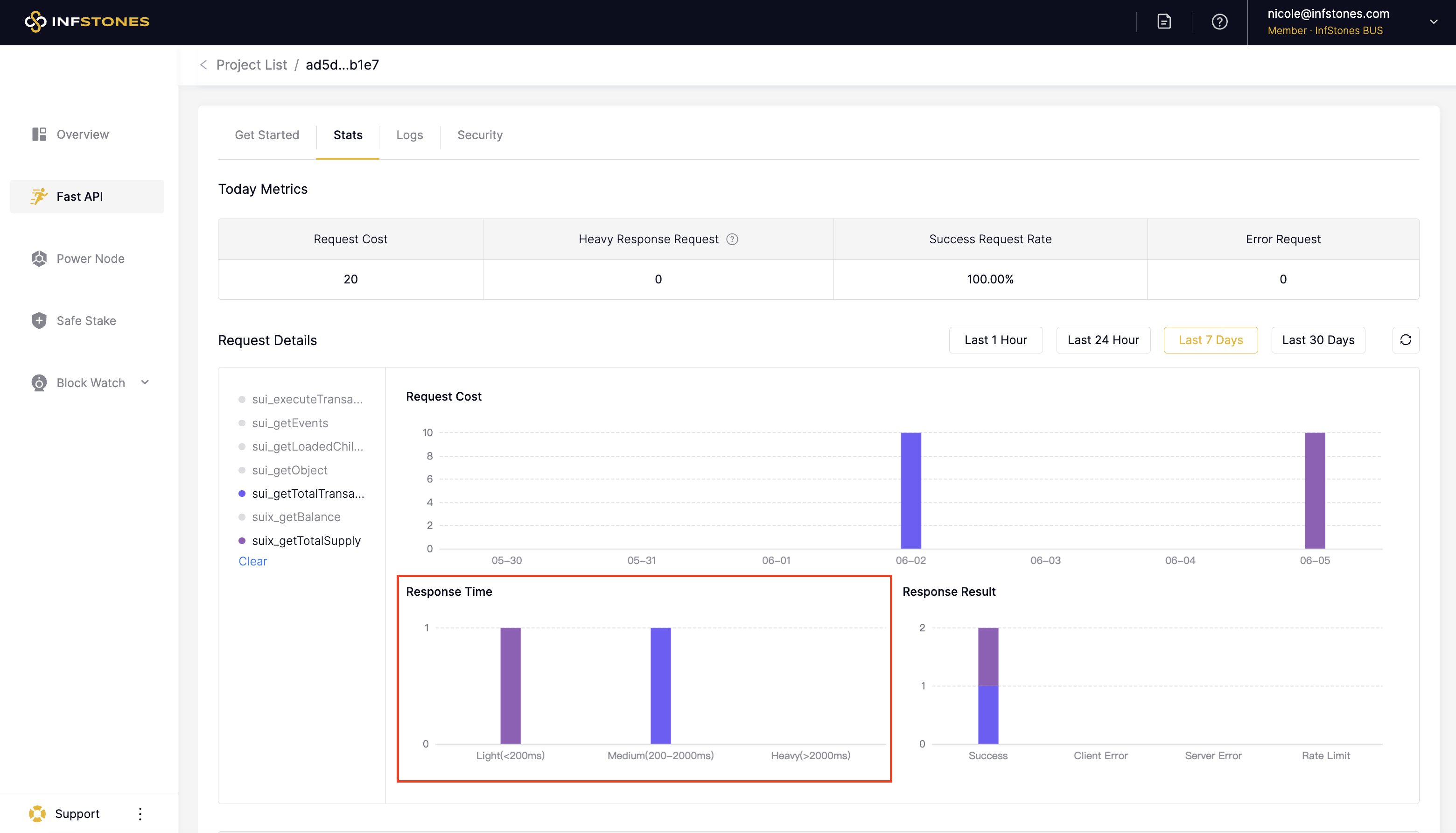
Task: Toggle sui_getEvents series in legend
Action: [289, 423]
